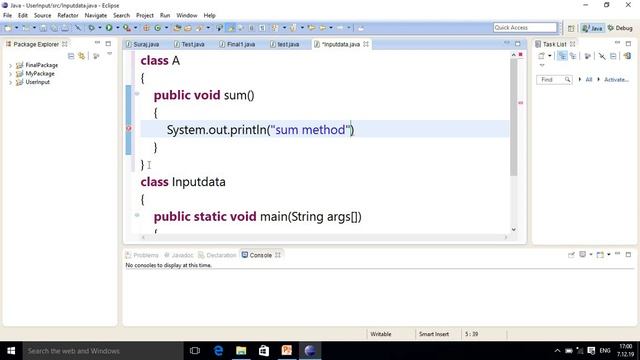Switch to the Javadoc tab
Screen dimensions: 640x360
pos(178,255)
